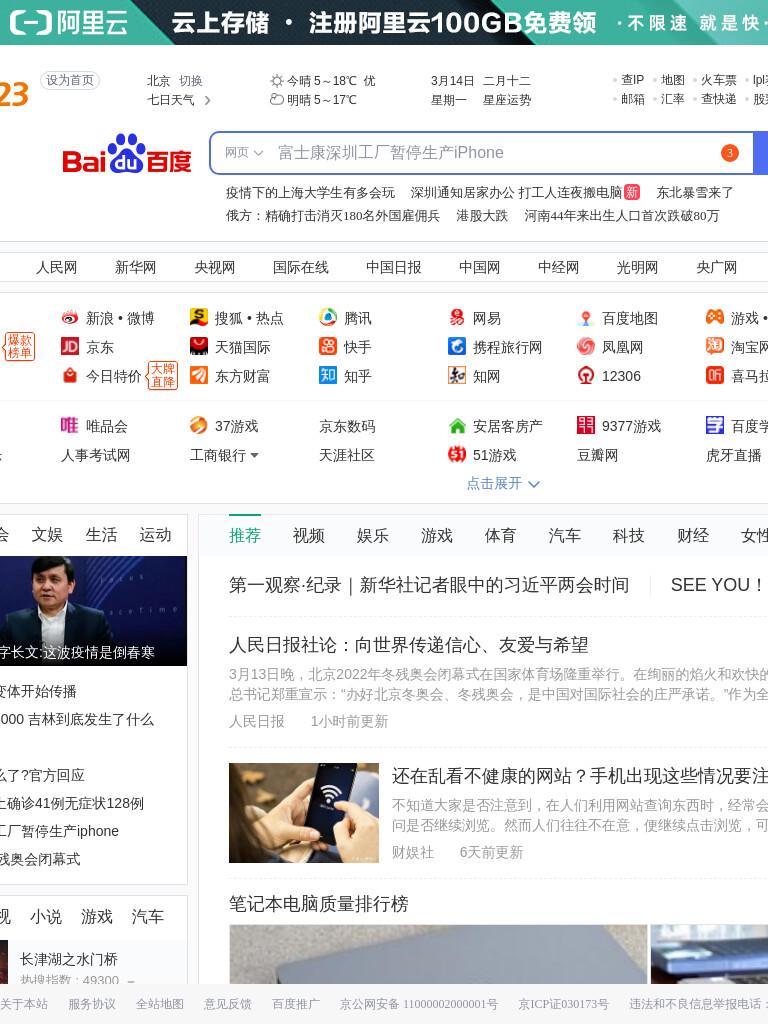Open Tmall International icon
Screen dimensions: 768x1024
tap(199, 346)
